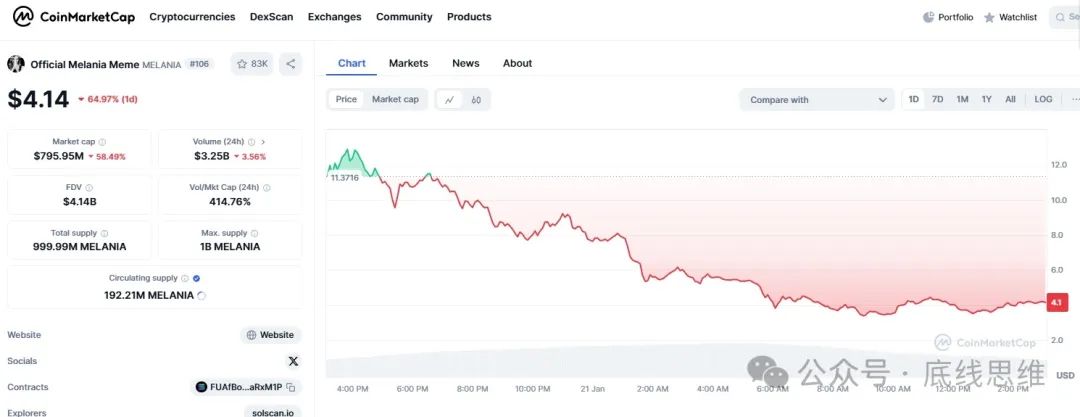The height and width of the screenshot is (417, 1080).
Task: Click the red 4.1 current price tag
Action: (1057, 303)
